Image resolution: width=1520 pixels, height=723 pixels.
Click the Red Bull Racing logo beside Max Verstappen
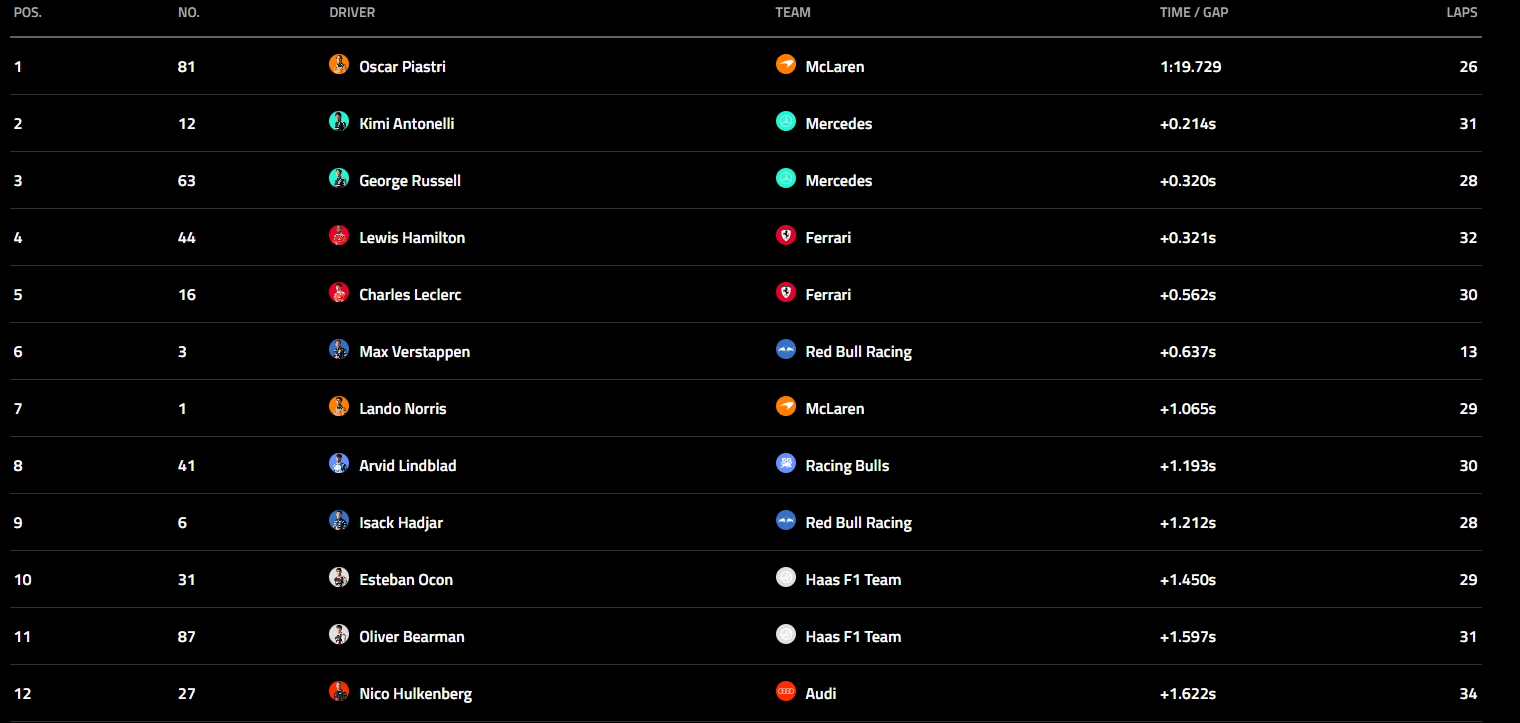coord(786,350)
